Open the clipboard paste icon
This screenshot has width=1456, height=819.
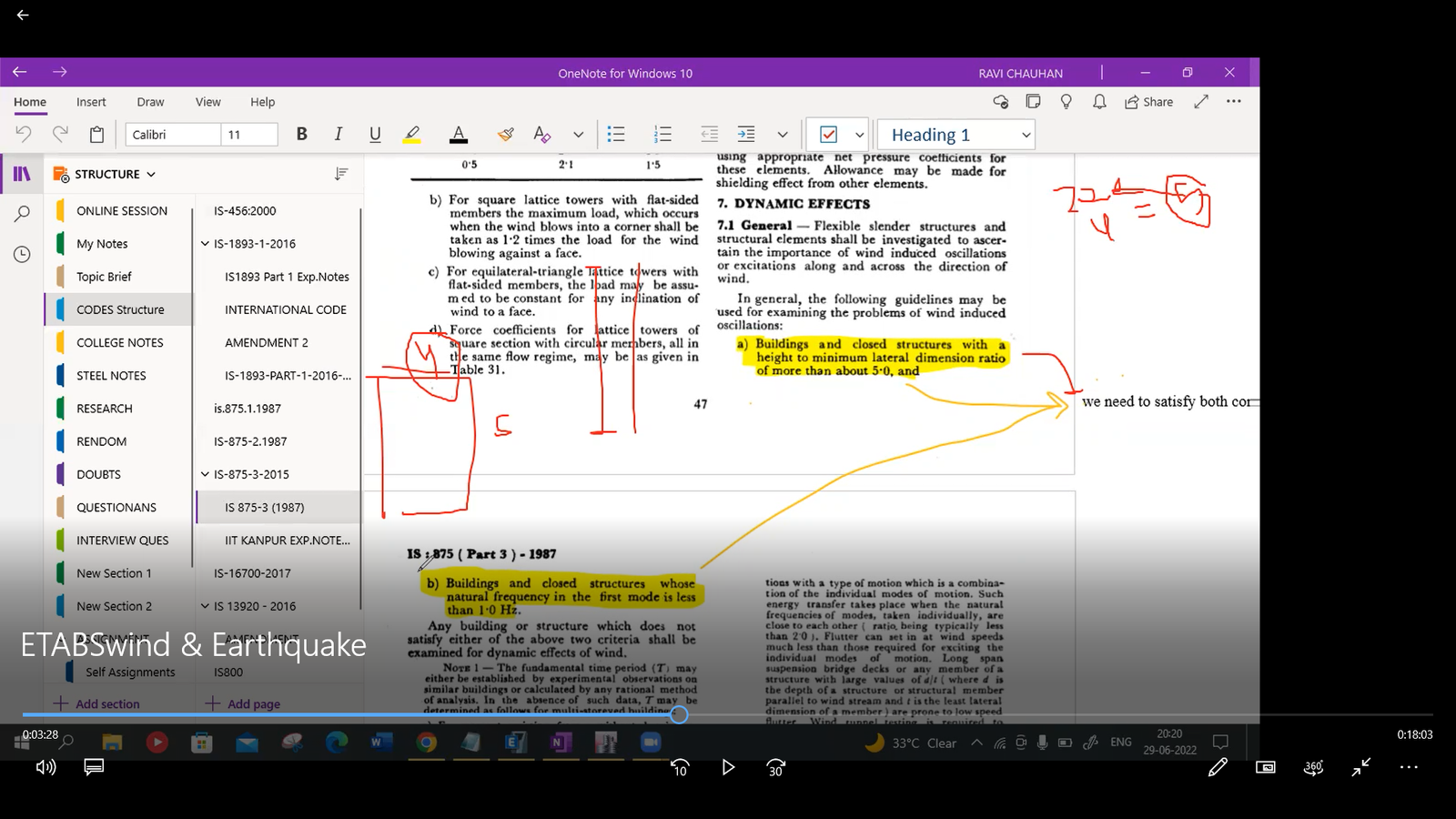(96, 135)
